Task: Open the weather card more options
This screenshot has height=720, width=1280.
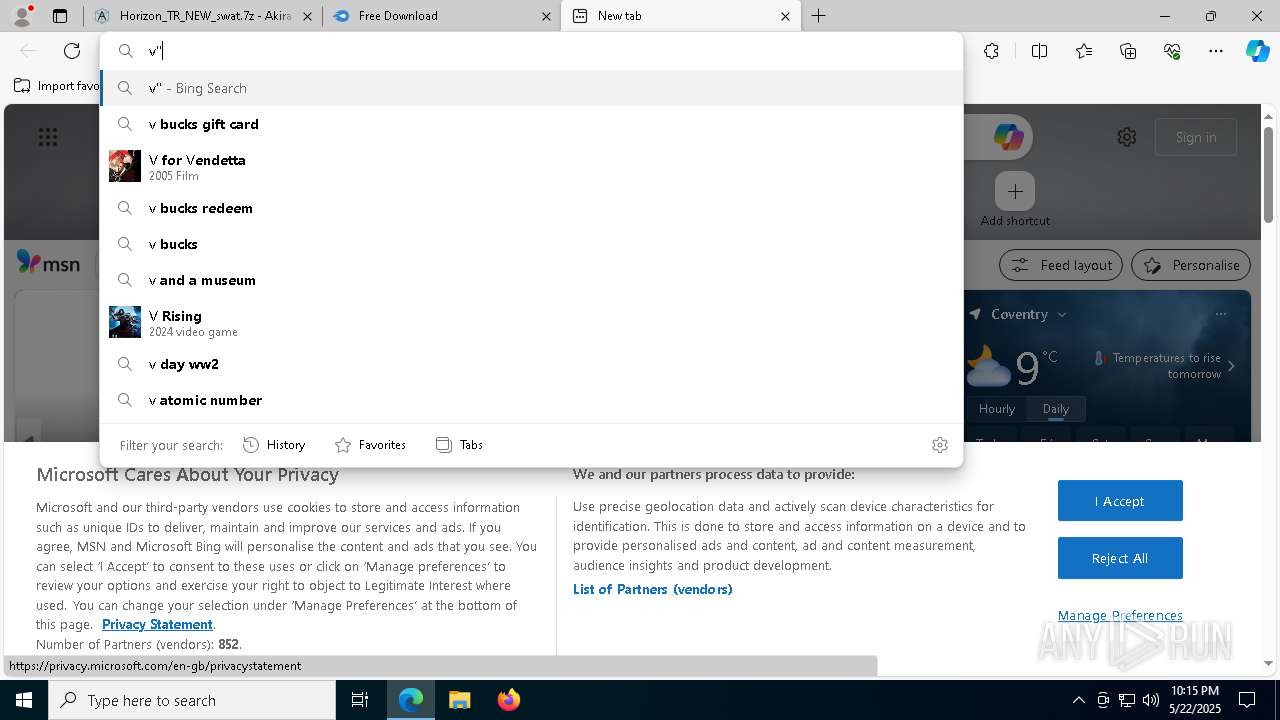Action: pos(1221,314)
